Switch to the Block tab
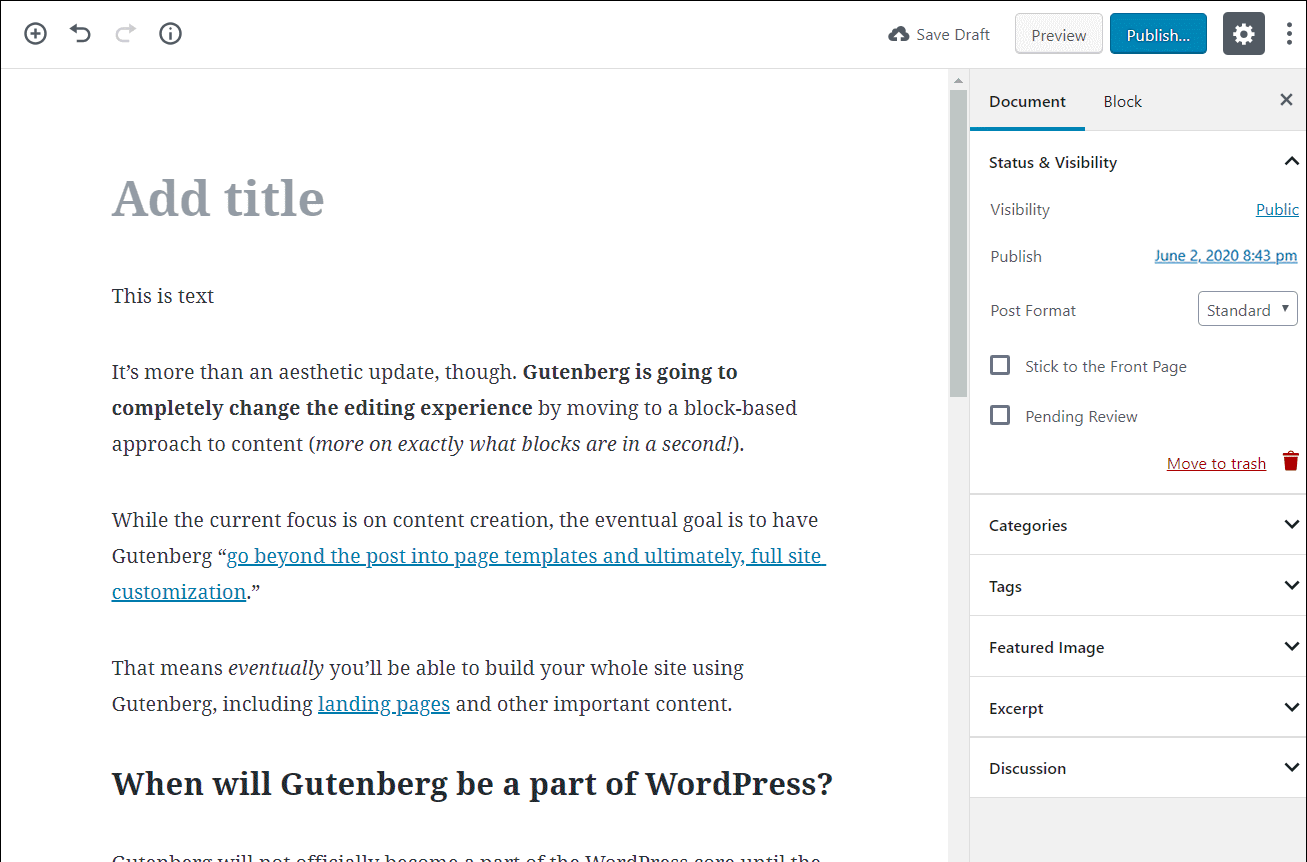Screen dimensions: 1307x862 tap(1122, 101)
